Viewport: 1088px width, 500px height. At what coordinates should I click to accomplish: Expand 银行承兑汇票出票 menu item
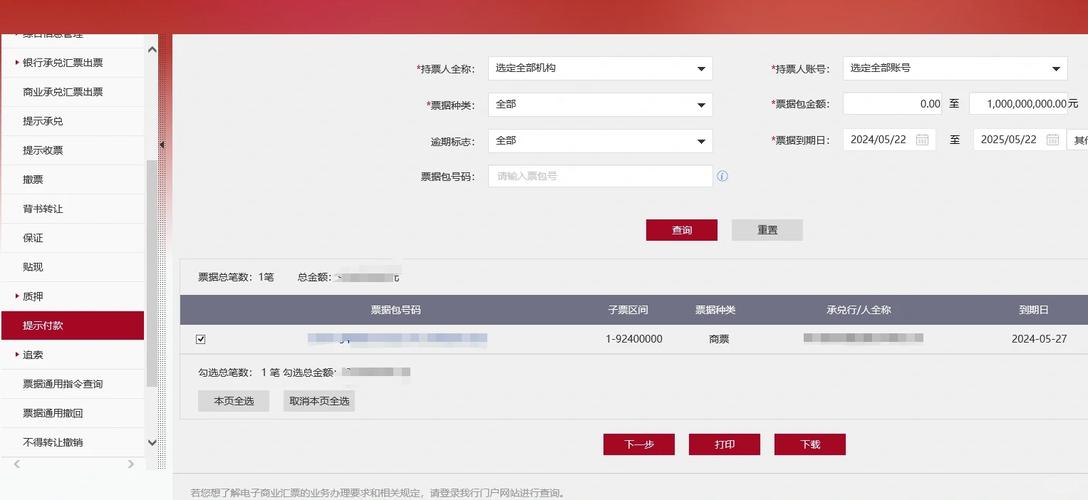pyautogui.click(x=62, y=62)
